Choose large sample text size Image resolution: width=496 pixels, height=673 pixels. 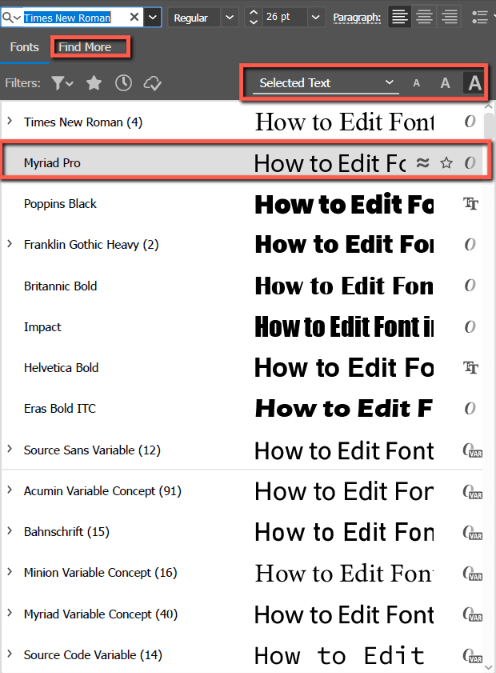point(474,83)
